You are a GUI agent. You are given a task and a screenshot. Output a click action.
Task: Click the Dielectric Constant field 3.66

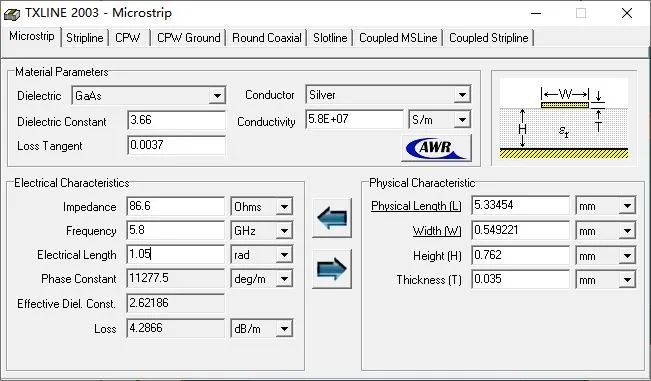point(176,120)
